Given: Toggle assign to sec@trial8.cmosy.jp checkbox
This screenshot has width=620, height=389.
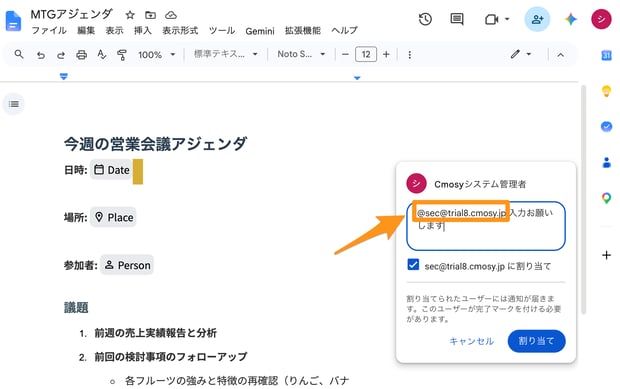Looking at the screenshot, I should pos(413,264).
